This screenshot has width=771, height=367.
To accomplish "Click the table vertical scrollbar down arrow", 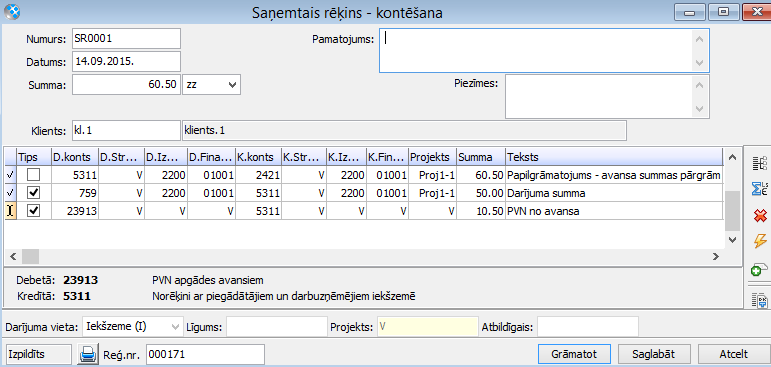I will (x=732, y=240).
